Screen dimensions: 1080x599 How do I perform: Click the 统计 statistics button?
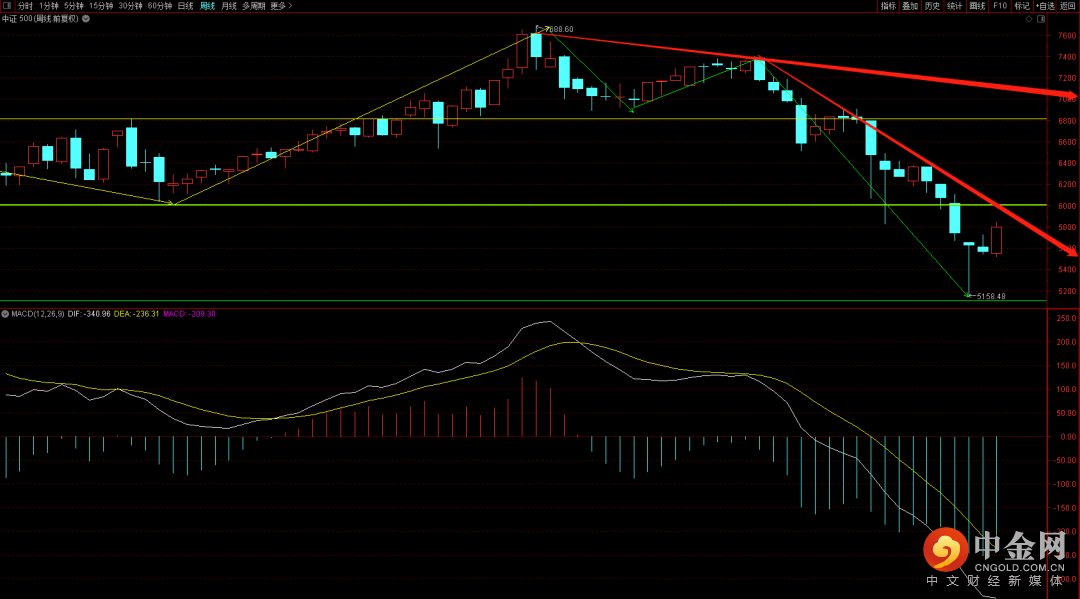pos(954,6)
